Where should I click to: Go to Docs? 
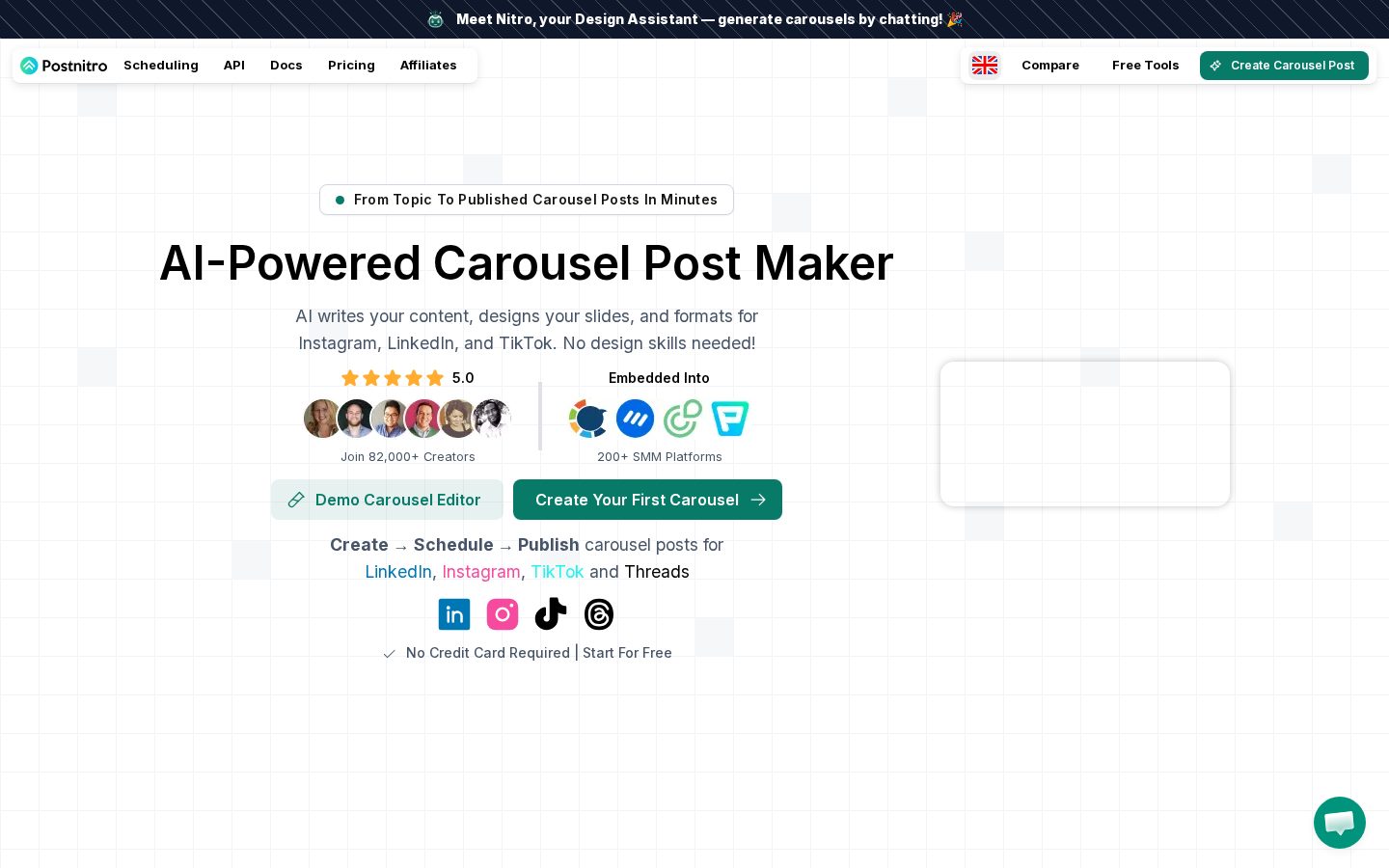[x=286, y=66]
